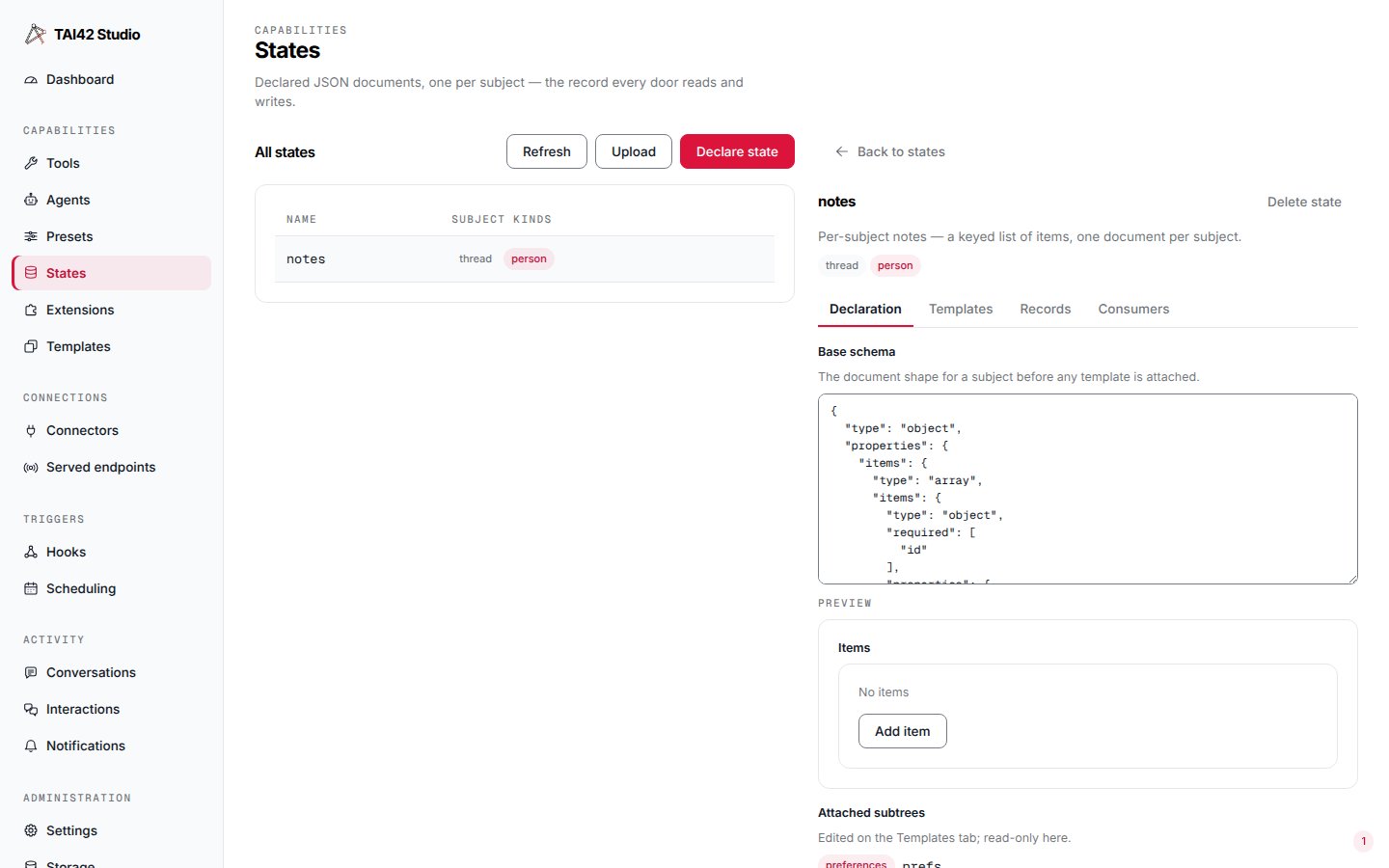Viewport: 1389px width, 868px height.
Task: Open the Connectors page
Action: 111,431
